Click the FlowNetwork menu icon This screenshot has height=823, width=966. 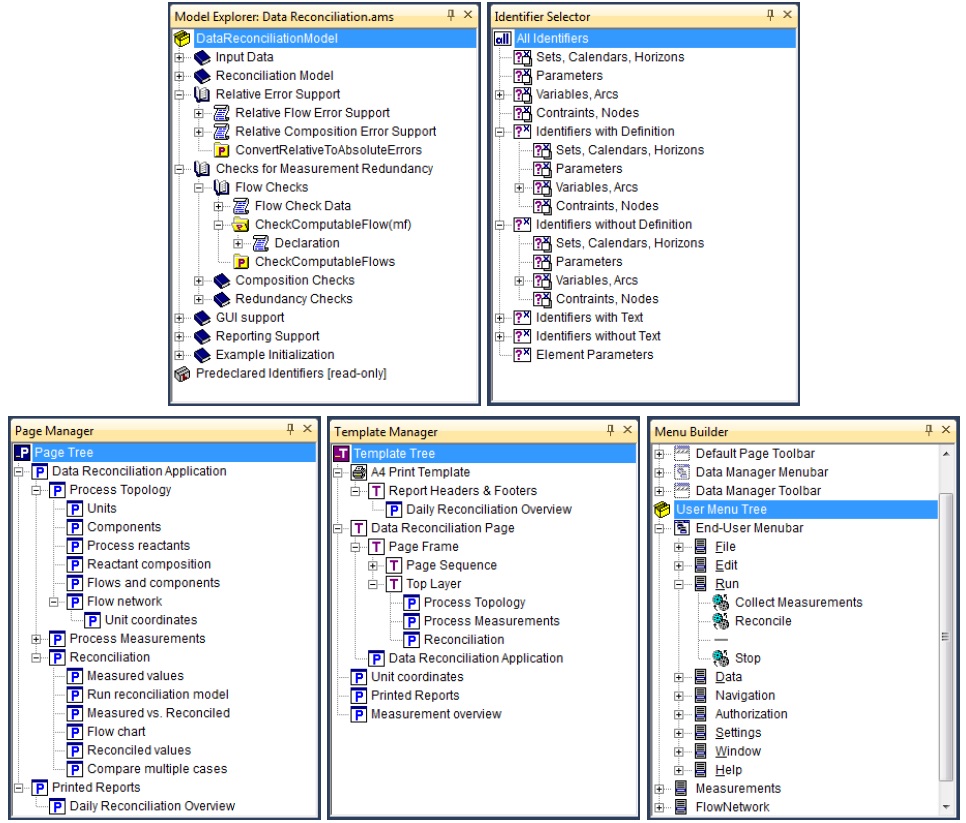coord(681,807)
